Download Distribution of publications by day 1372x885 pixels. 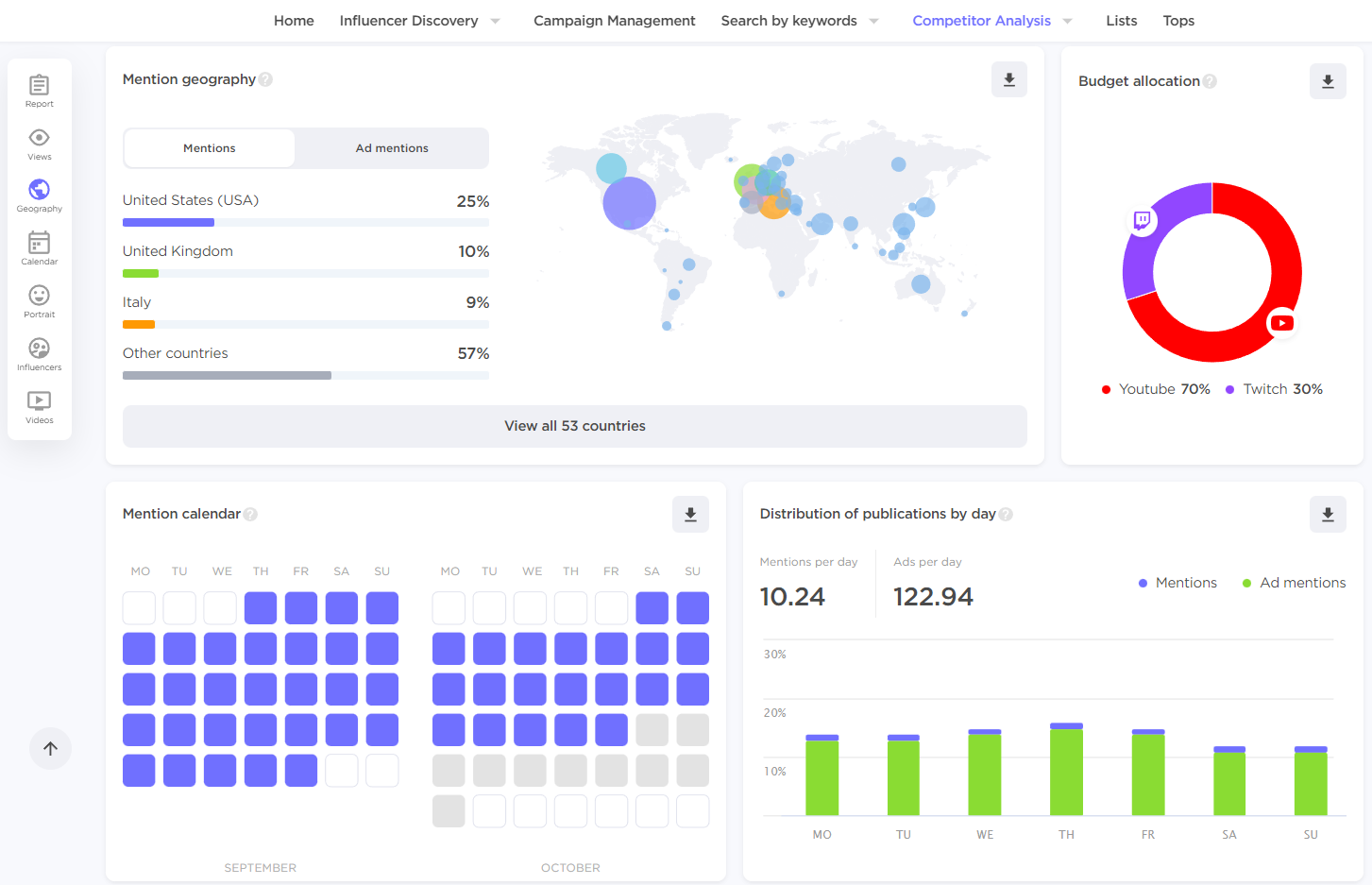tap(1328, 514)
